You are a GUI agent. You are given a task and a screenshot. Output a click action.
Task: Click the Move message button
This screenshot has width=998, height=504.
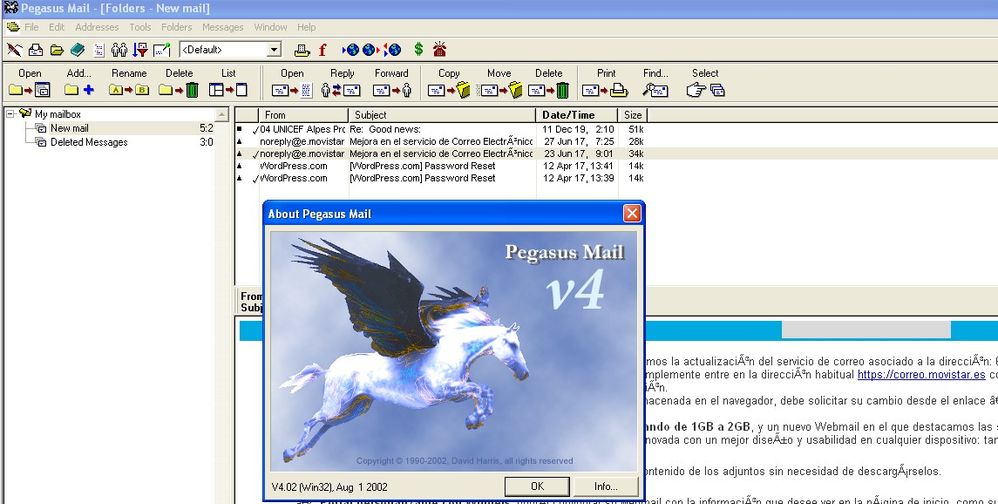click(x=499, y=83)
